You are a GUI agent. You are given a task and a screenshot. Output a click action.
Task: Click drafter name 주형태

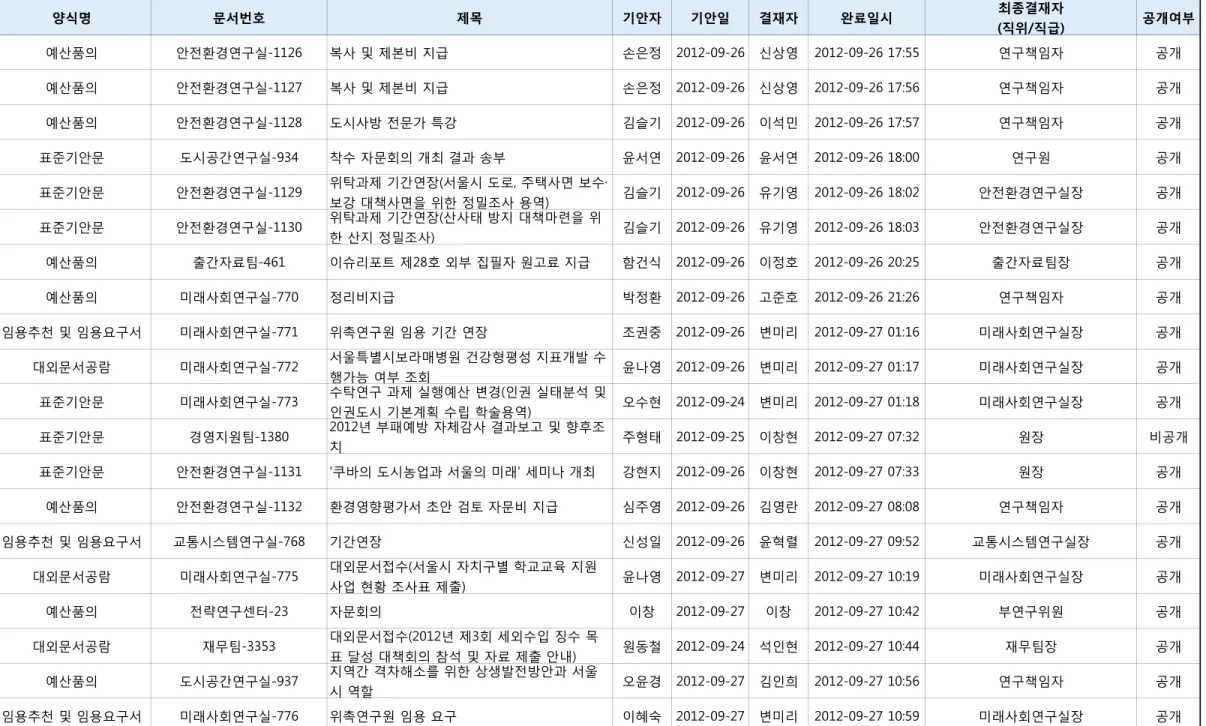point(641,438)
